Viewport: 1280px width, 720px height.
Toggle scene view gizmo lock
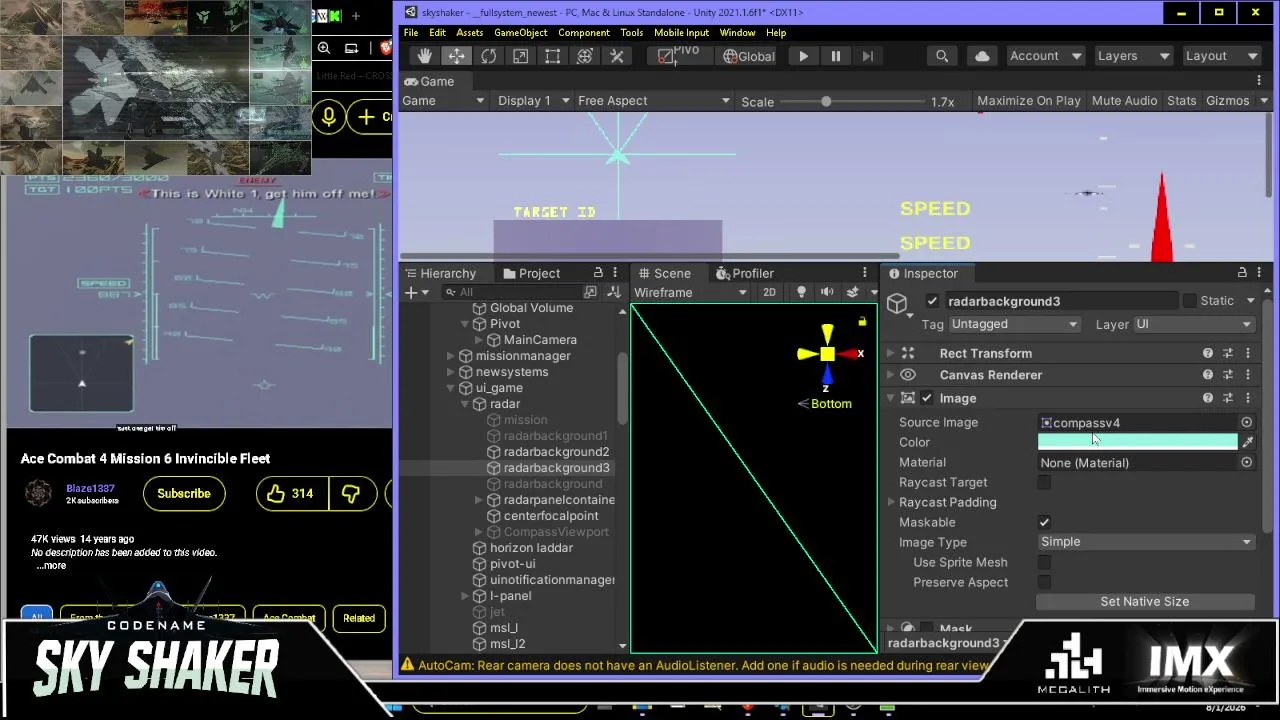pyautogui.click(x=862, y=321)
